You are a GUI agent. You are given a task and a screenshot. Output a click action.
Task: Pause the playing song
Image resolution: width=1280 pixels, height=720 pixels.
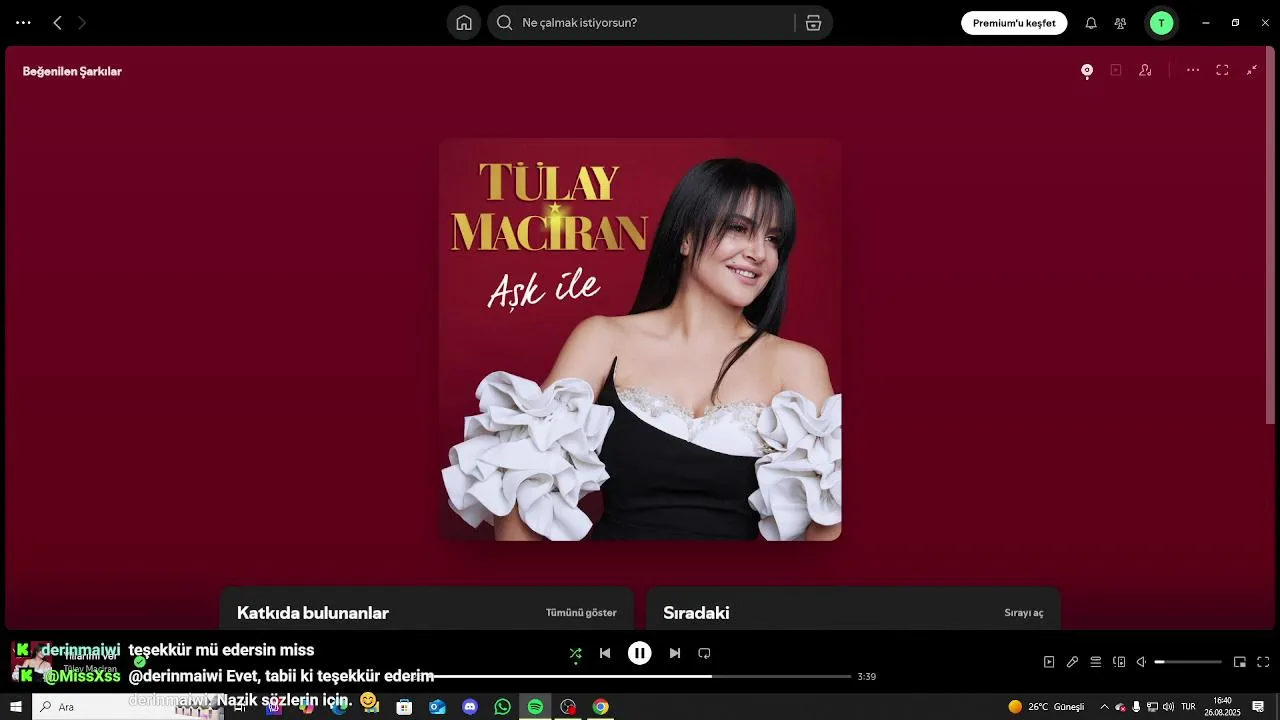tap(640, 653)
